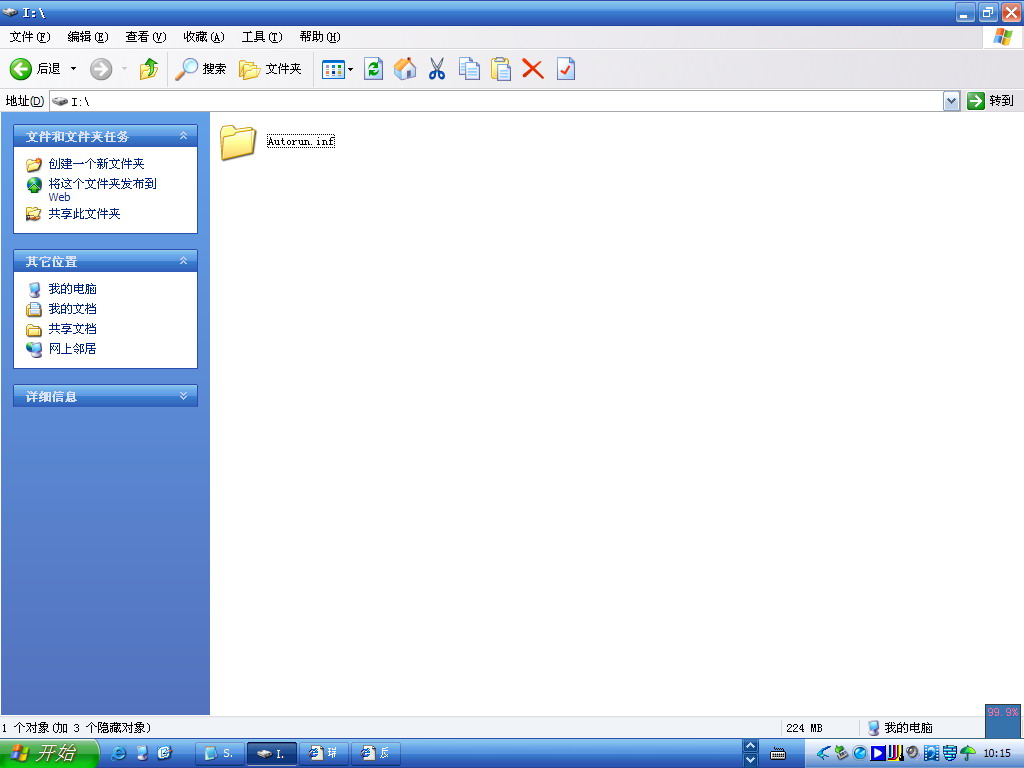Switch to the fourth taskbar IE window
The height and width of the screenshot is (768, 1024).
pyautogui.click(x=376, y=754)
